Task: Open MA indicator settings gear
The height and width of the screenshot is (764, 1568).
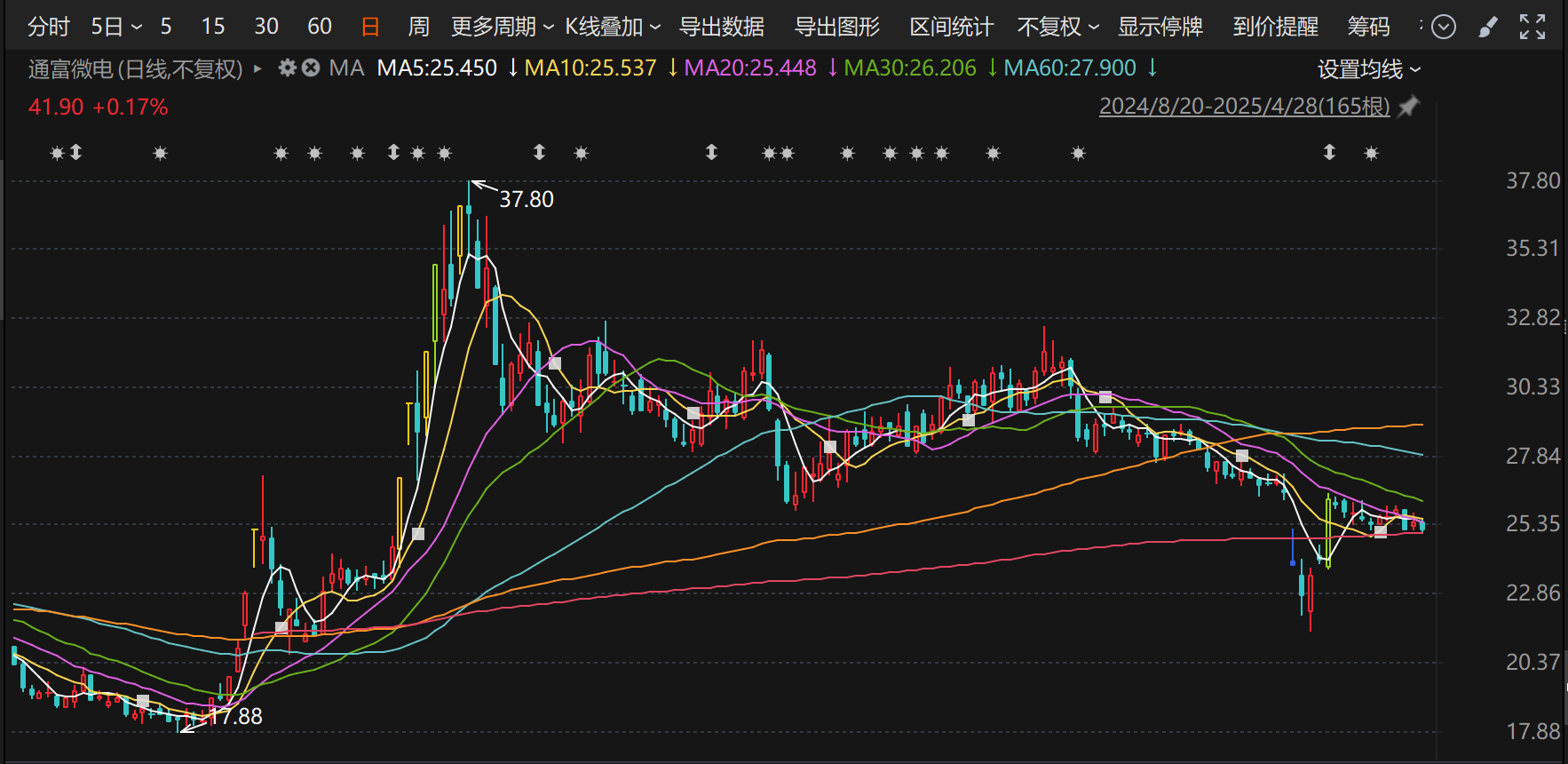Action: pyautogui.click(x=287, y=68)
